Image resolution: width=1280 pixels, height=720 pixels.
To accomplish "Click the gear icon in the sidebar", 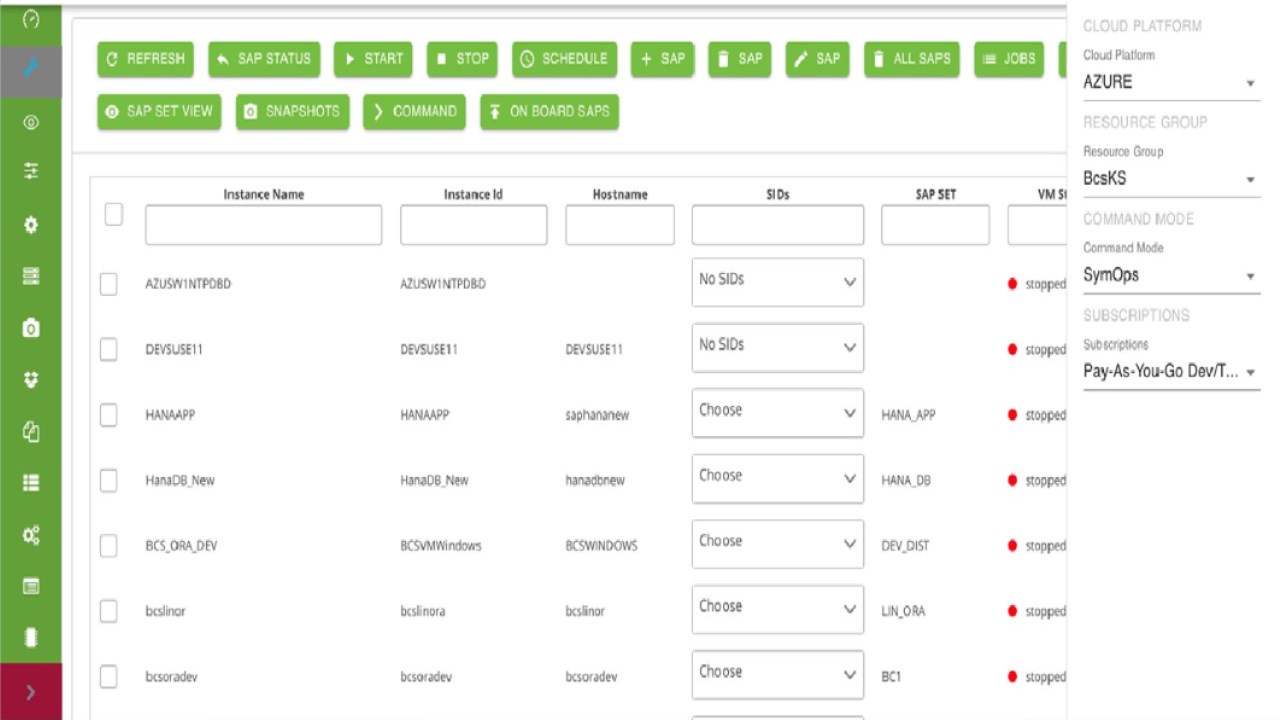I will tap(30, 225).
